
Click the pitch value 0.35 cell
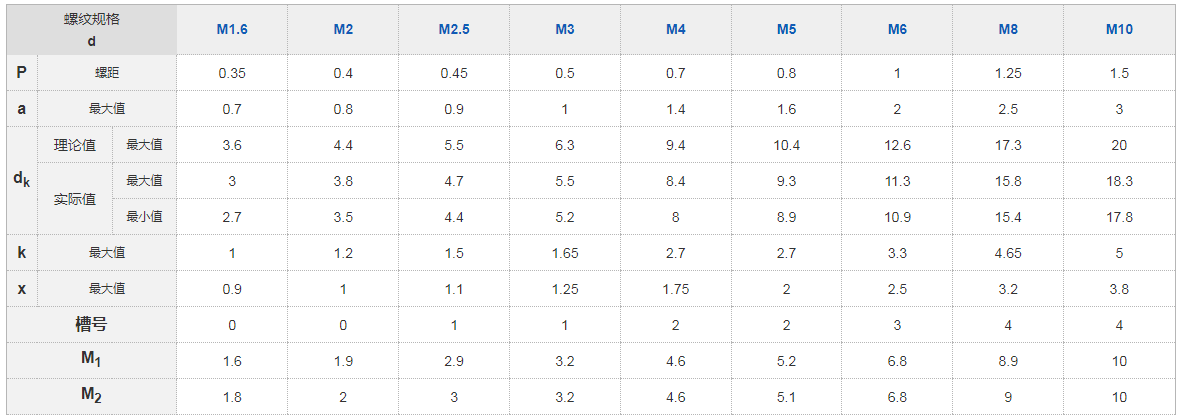pyautogui.click(x=232, y=73)
